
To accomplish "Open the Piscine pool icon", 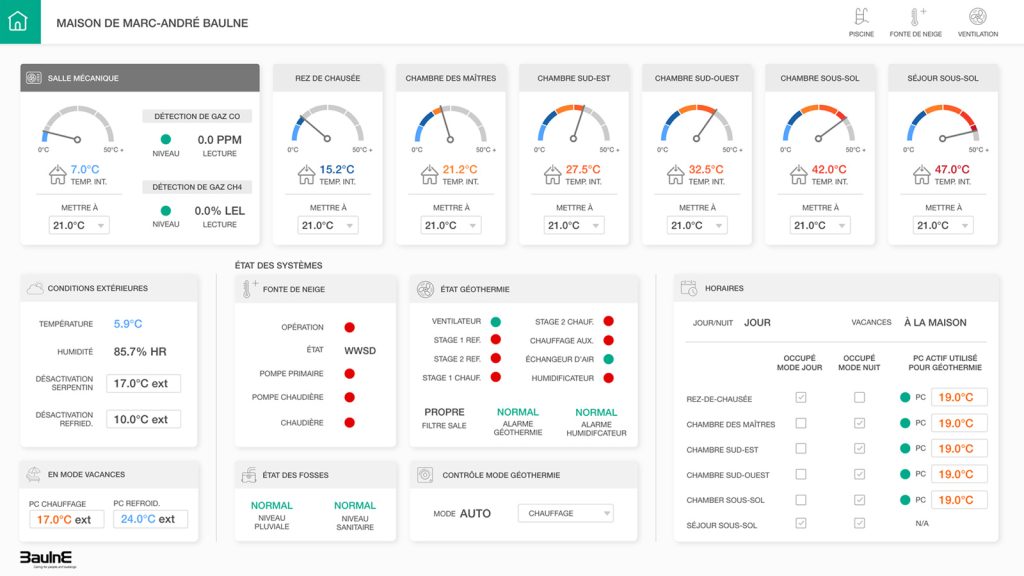I will pyautogui.click(x=861, y=17).
